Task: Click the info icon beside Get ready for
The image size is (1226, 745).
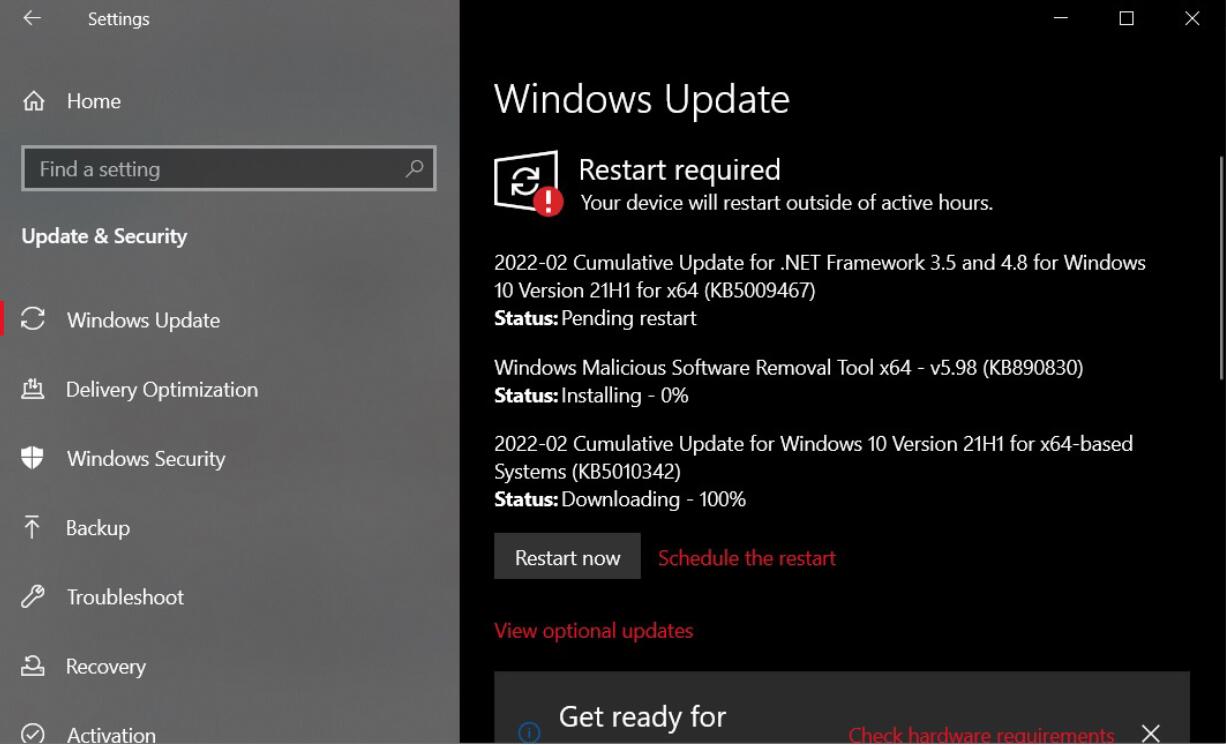Action: tap(529, 733)
